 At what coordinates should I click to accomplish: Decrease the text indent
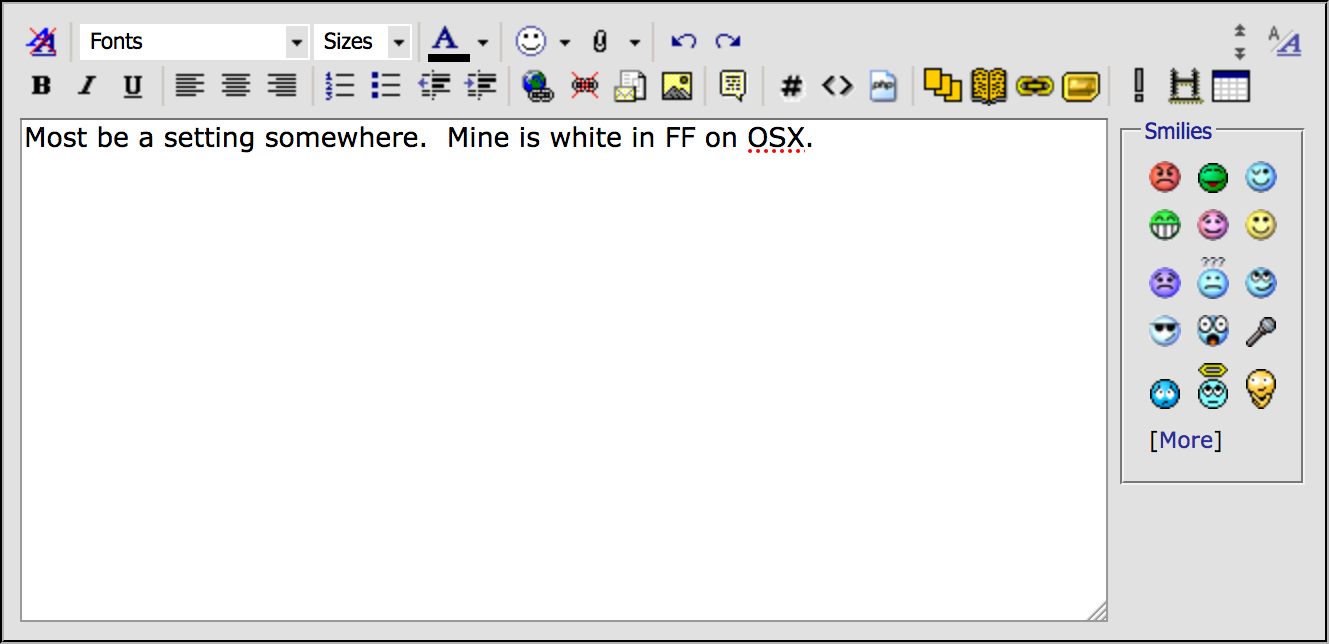pos(435,86)
